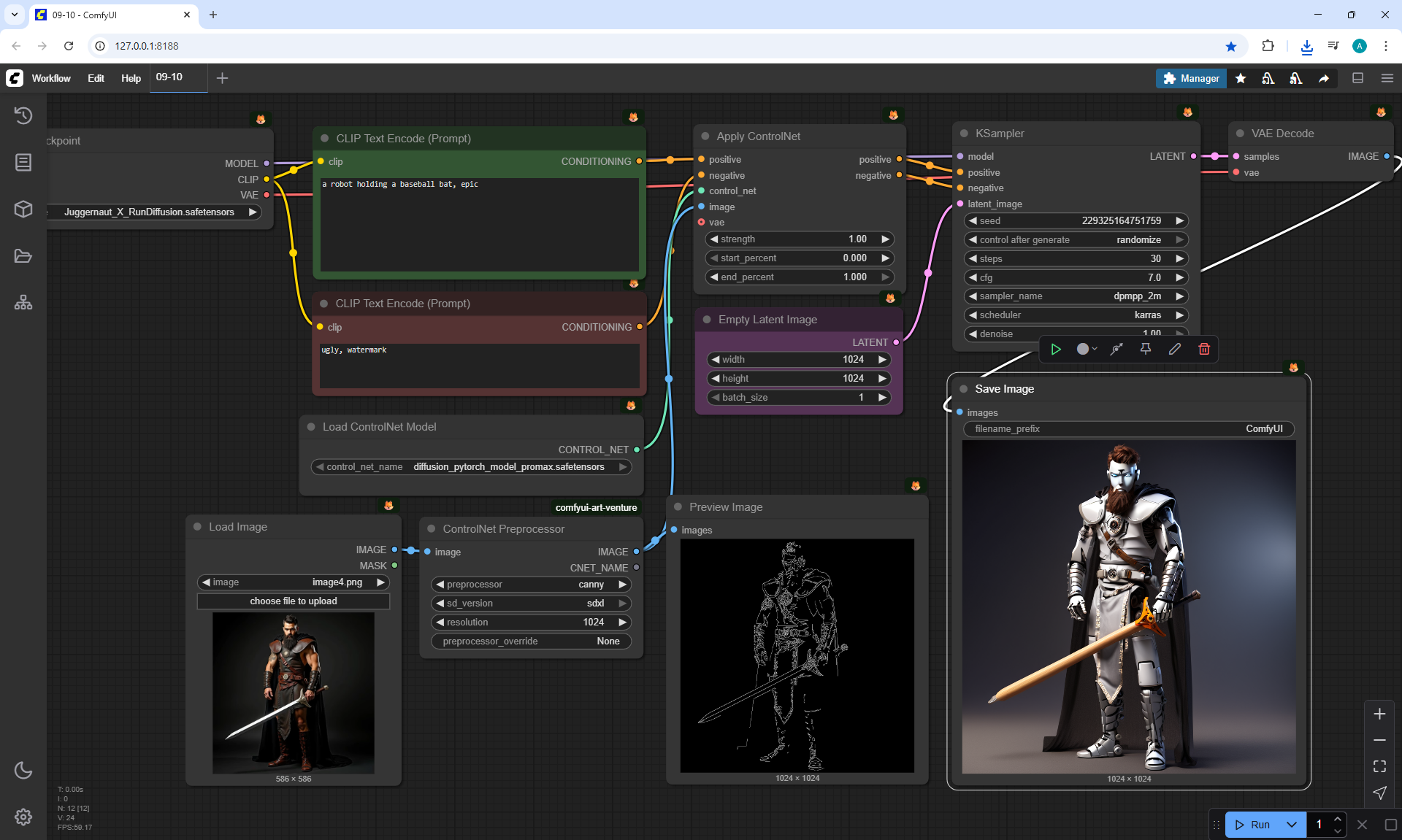Click the Manager button
This screenshot has height=840, width=1402.
click(x=1191, y=78)
